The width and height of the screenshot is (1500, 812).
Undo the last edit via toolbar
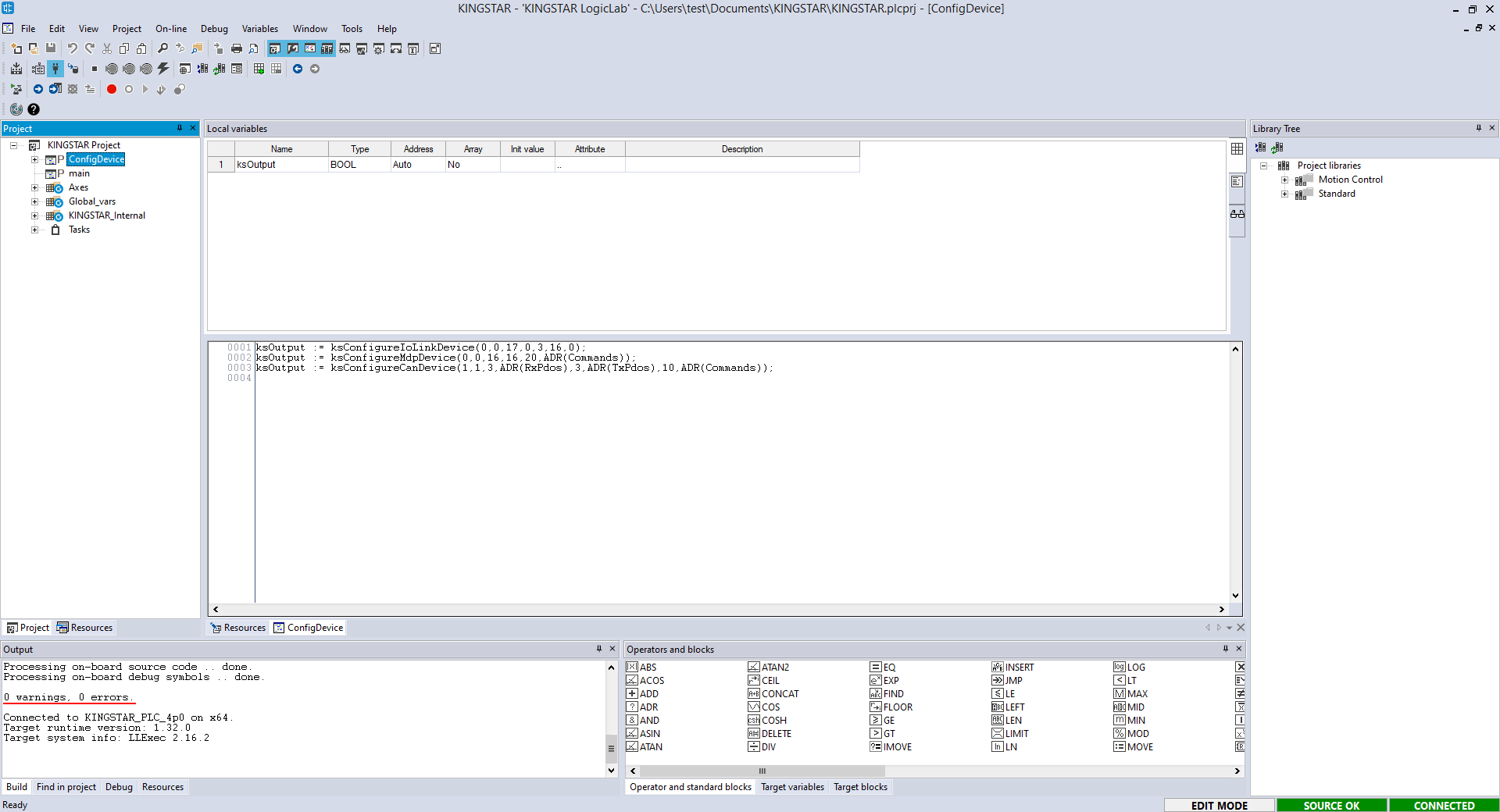(x=73, y=48)
